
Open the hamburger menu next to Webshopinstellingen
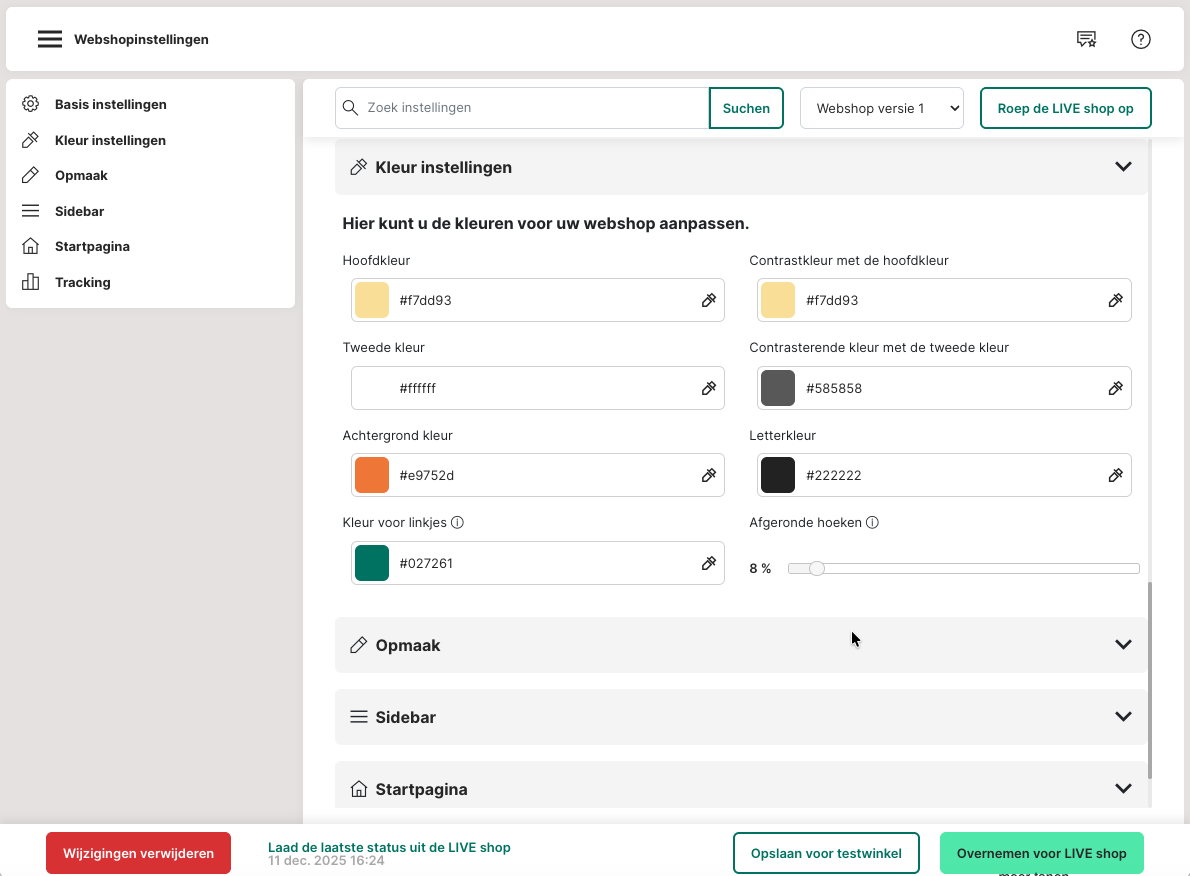coord(50,39)
